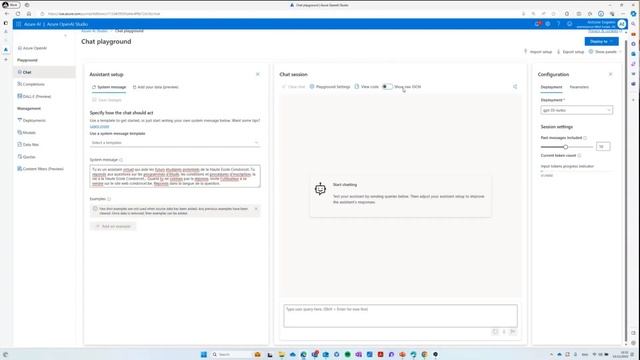
Task: Select Parameters tab in Configuration
Action: pos(579,87)
